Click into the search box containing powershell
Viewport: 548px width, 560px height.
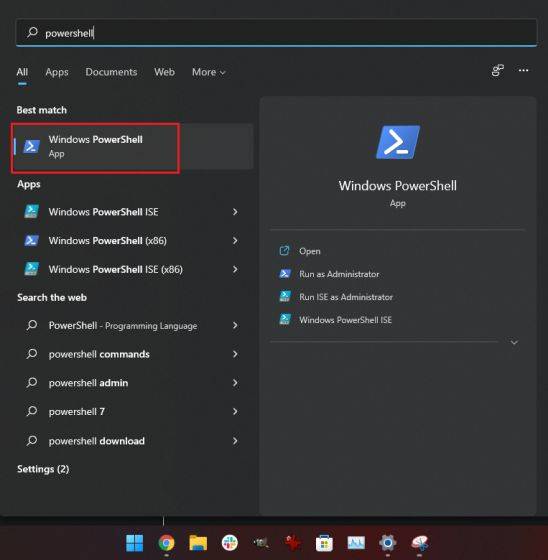[x=276, y=33]
